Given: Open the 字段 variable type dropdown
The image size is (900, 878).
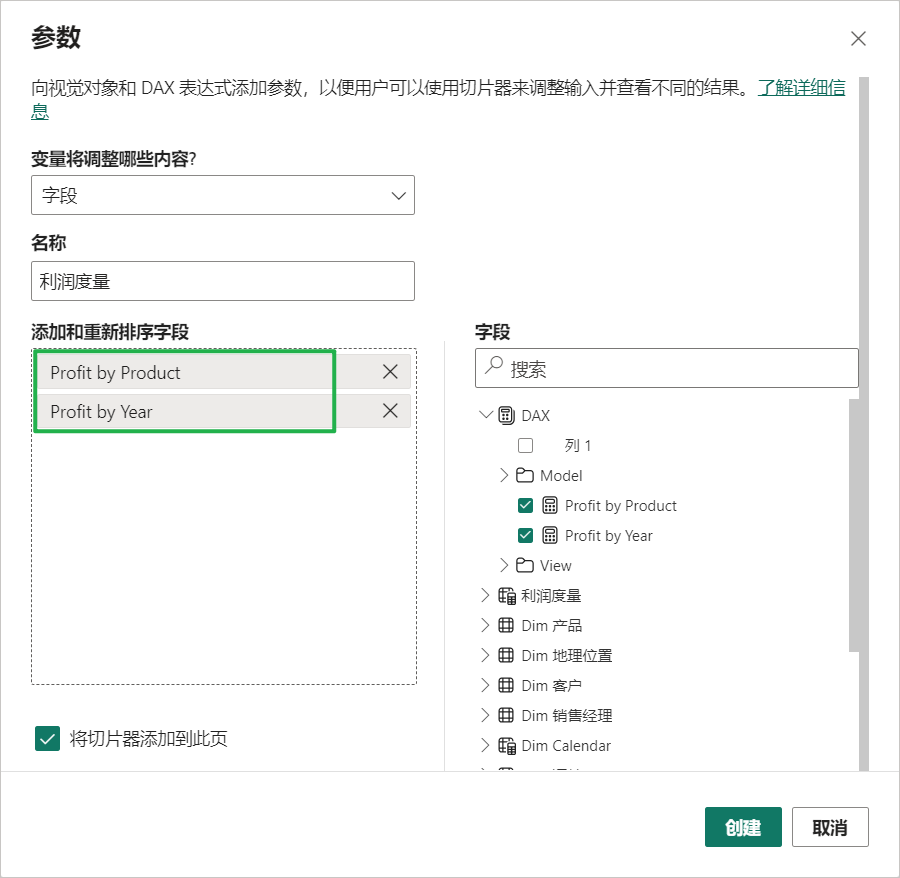Looking at the screenshot, I should click(223, 195).
